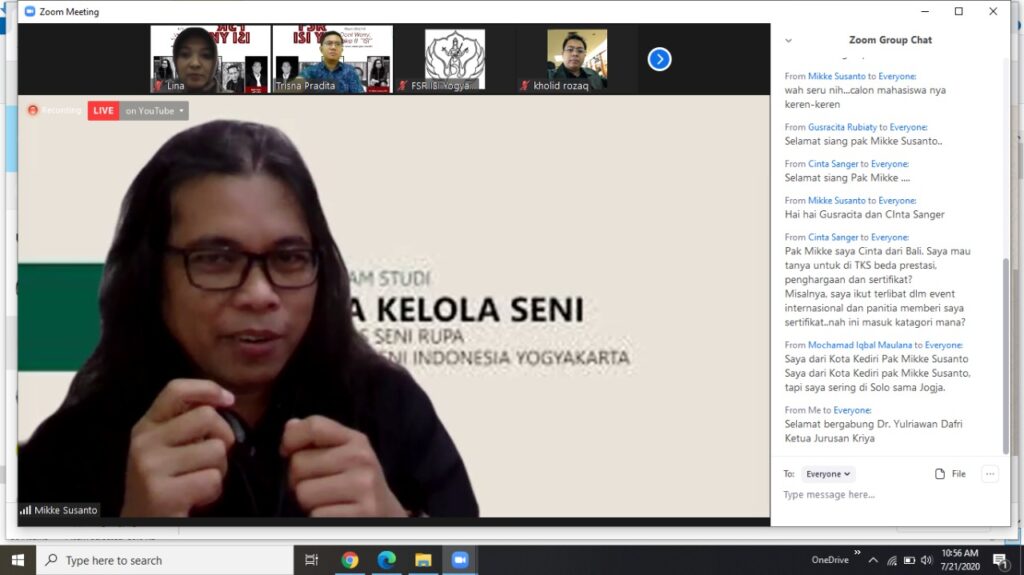Click message 'Hai hai Gusracita dan CInta Sanger'
This screenshot has height=575, width=1024.
(x=864, y=214)
